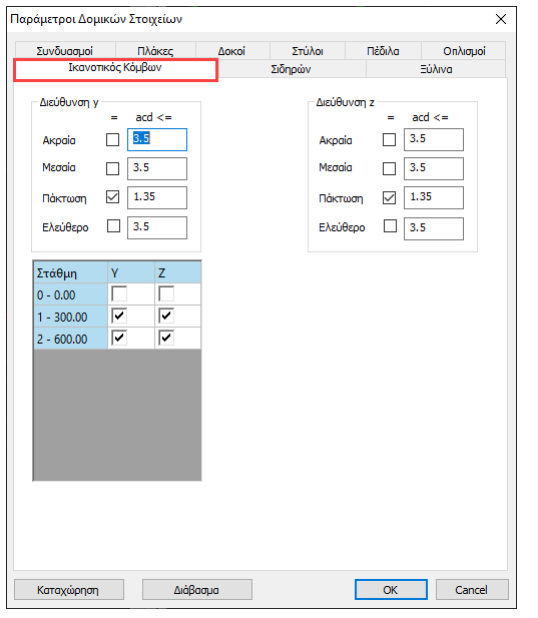Open the Πέδιλα tab
538x618 pixels.
[383, 51]
